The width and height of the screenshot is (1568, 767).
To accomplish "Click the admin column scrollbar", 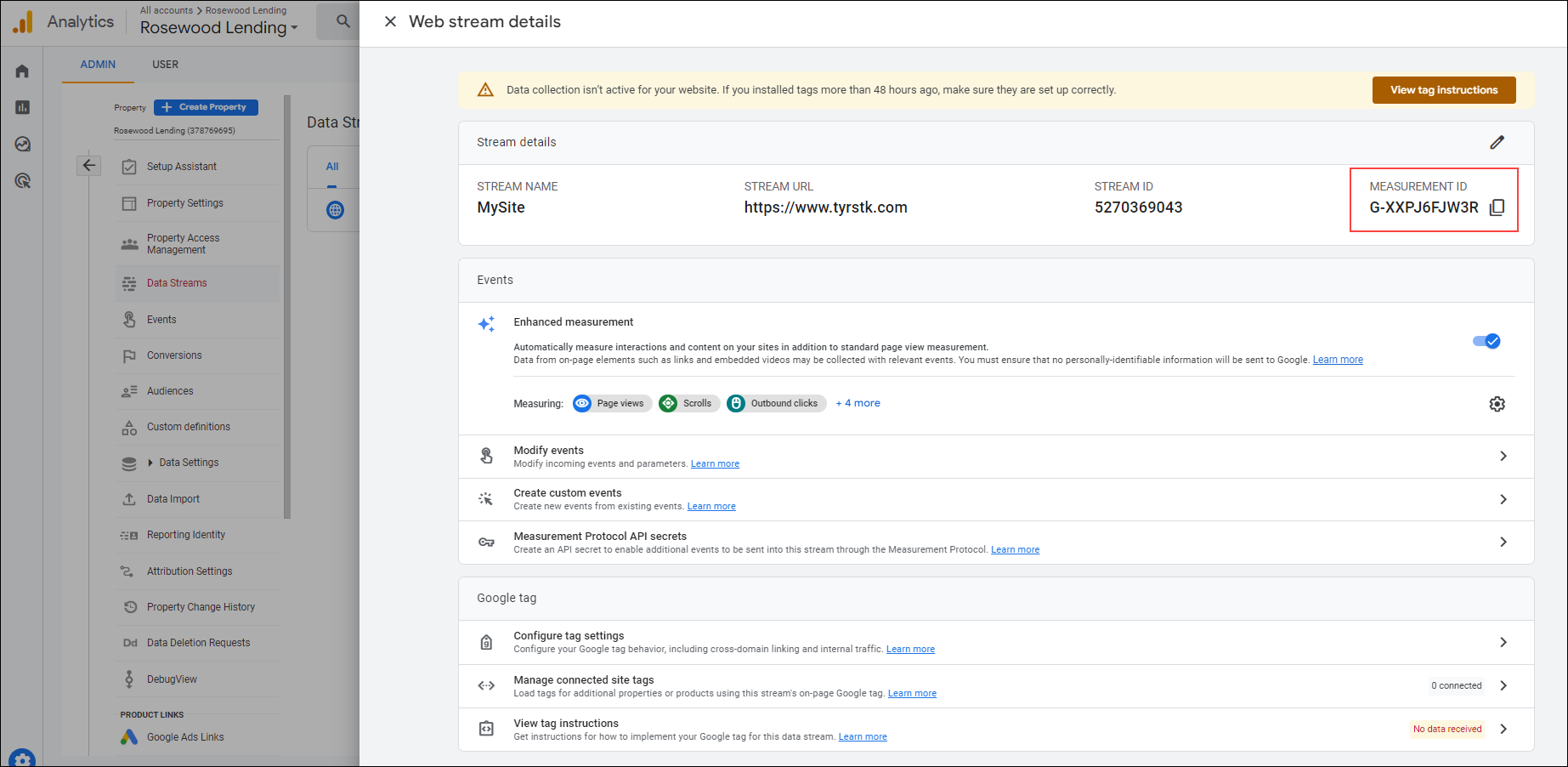I will tap(287, 306).
